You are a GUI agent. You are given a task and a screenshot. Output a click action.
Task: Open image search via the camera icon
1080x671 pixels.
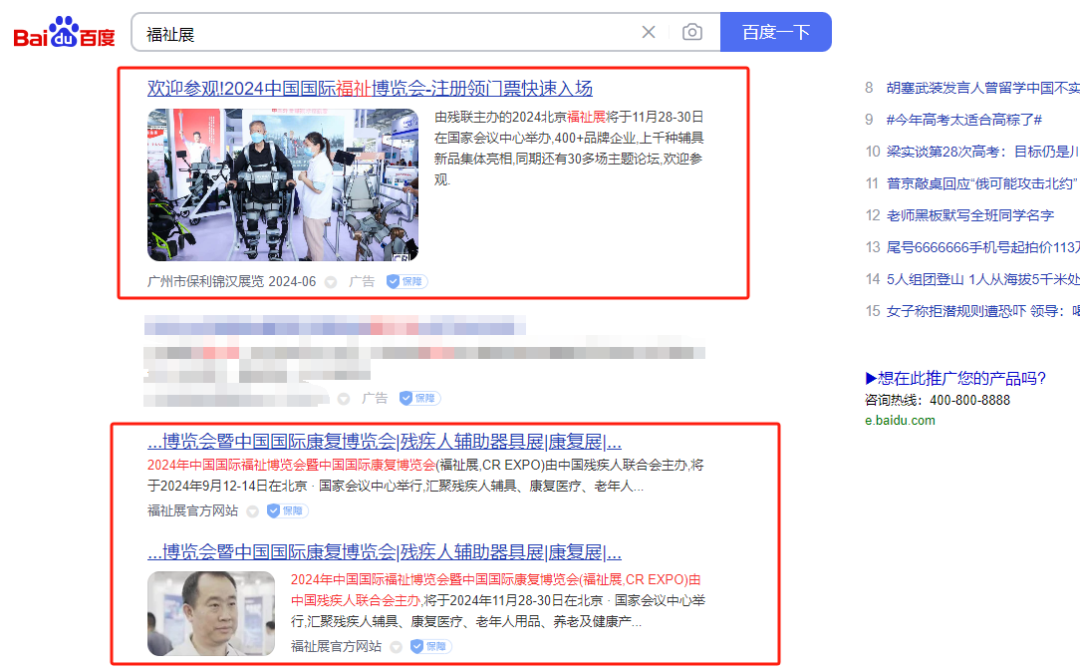tap(692, 32)
